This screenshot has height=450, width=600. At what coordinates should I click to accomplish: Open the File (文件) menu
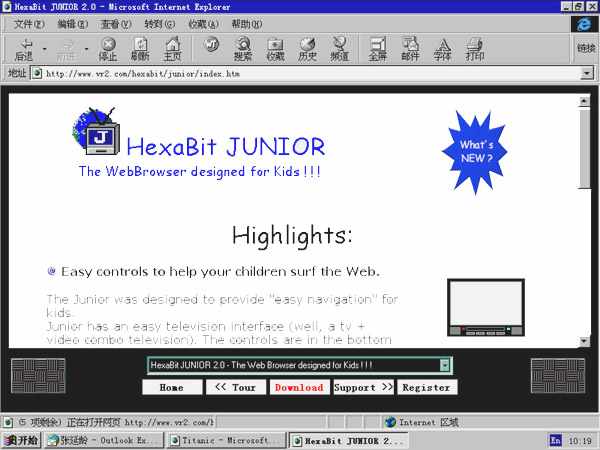point(28,24)
